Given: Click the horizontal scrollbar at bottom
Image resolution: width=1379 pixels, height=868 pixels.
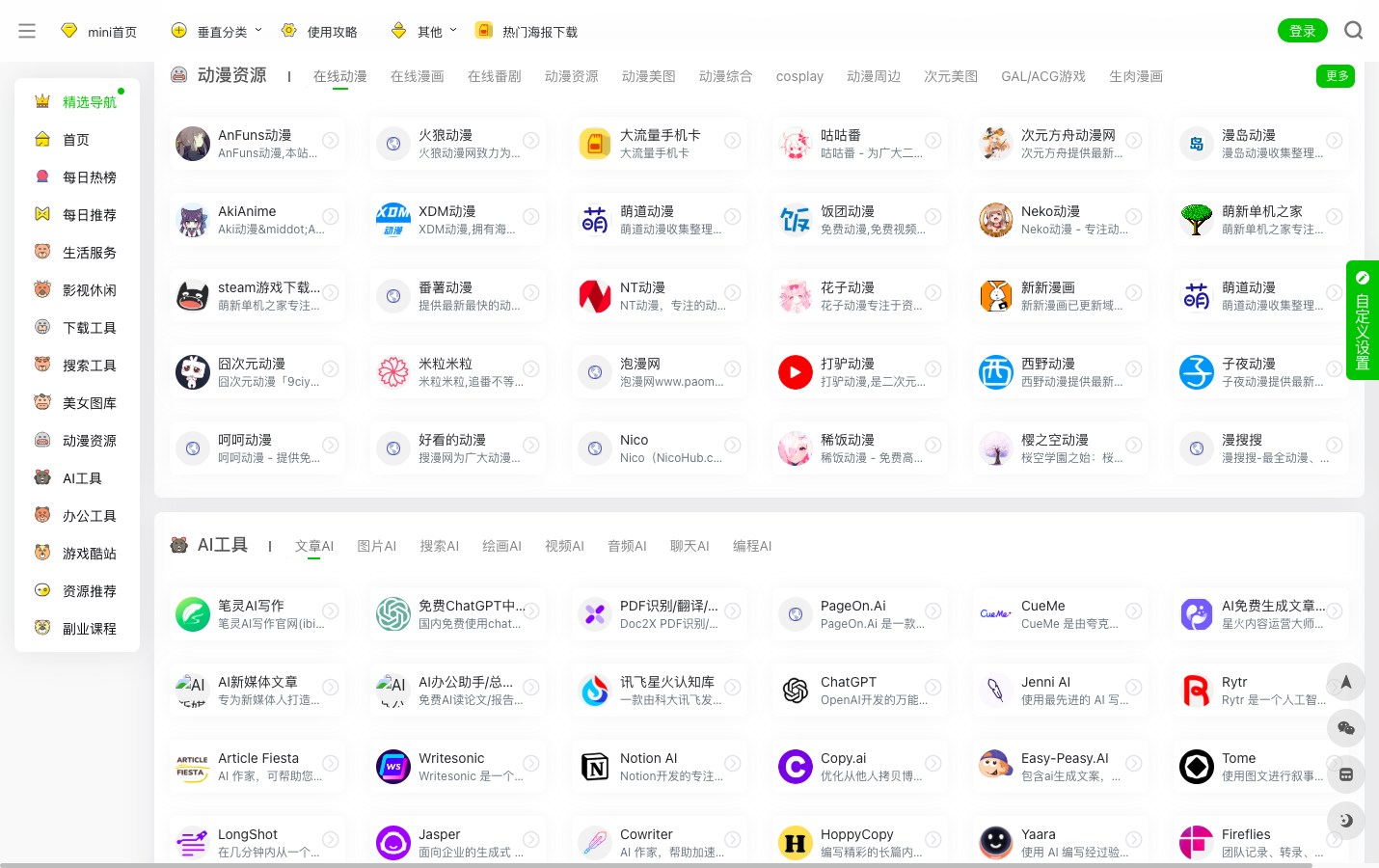Looking at the screenshot, I should (656, 865).
